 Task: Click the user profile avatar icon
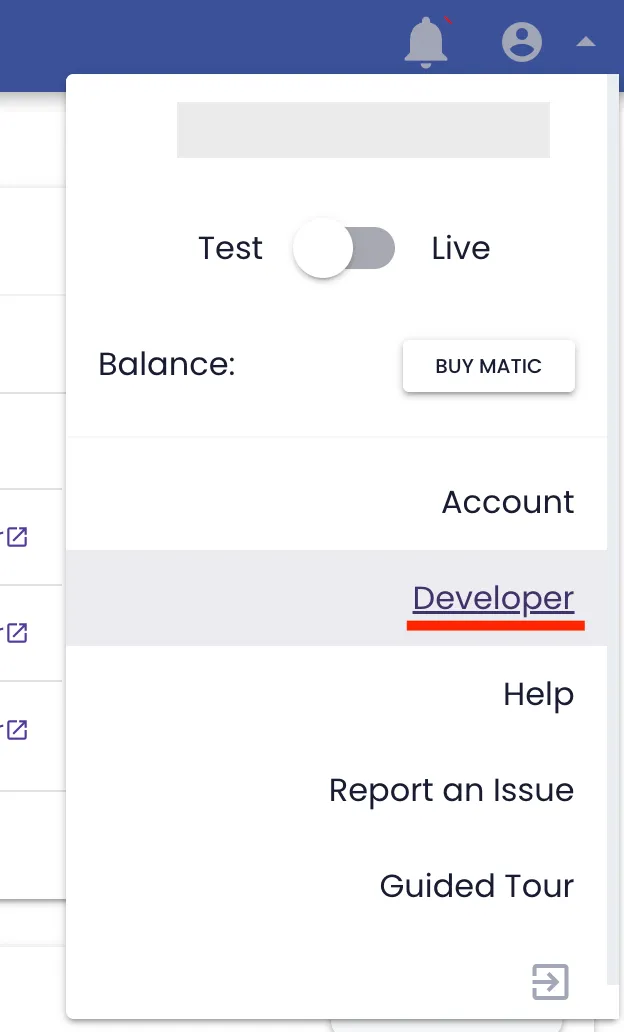(x=522, y=42)
